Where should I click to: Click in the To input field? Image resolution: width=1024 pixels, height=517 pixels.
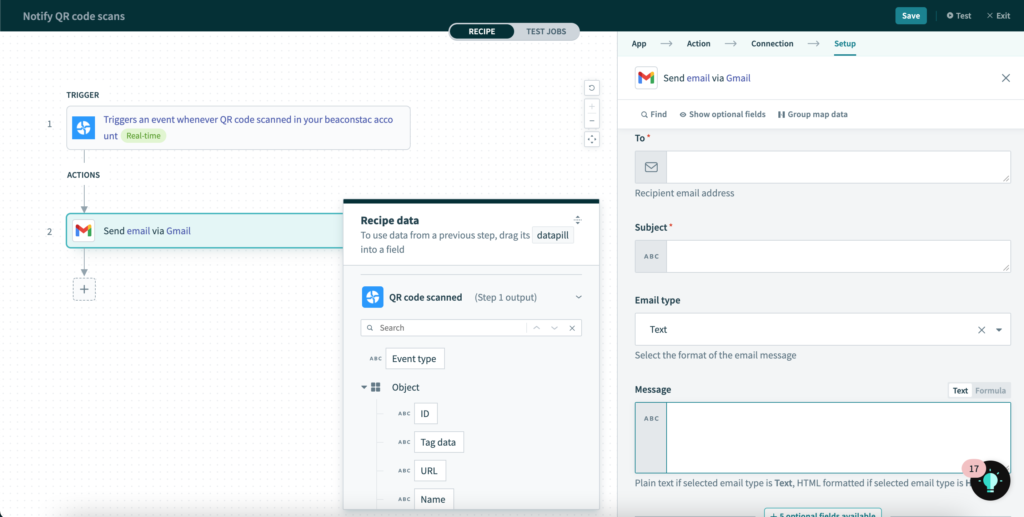(x=838, y=167)
